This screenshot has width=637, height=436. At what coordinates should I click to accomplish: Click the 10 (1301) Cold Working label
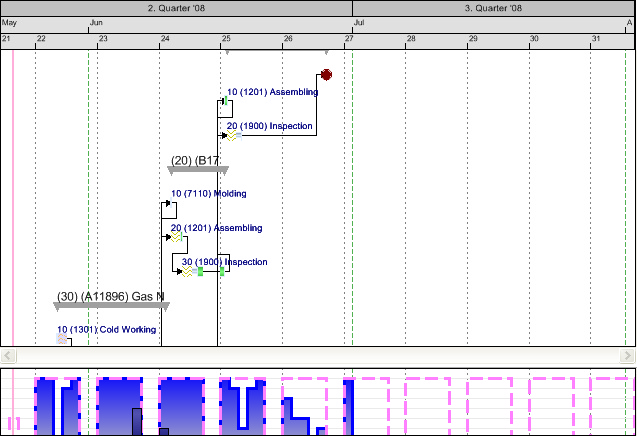click(x=106, y=329)
